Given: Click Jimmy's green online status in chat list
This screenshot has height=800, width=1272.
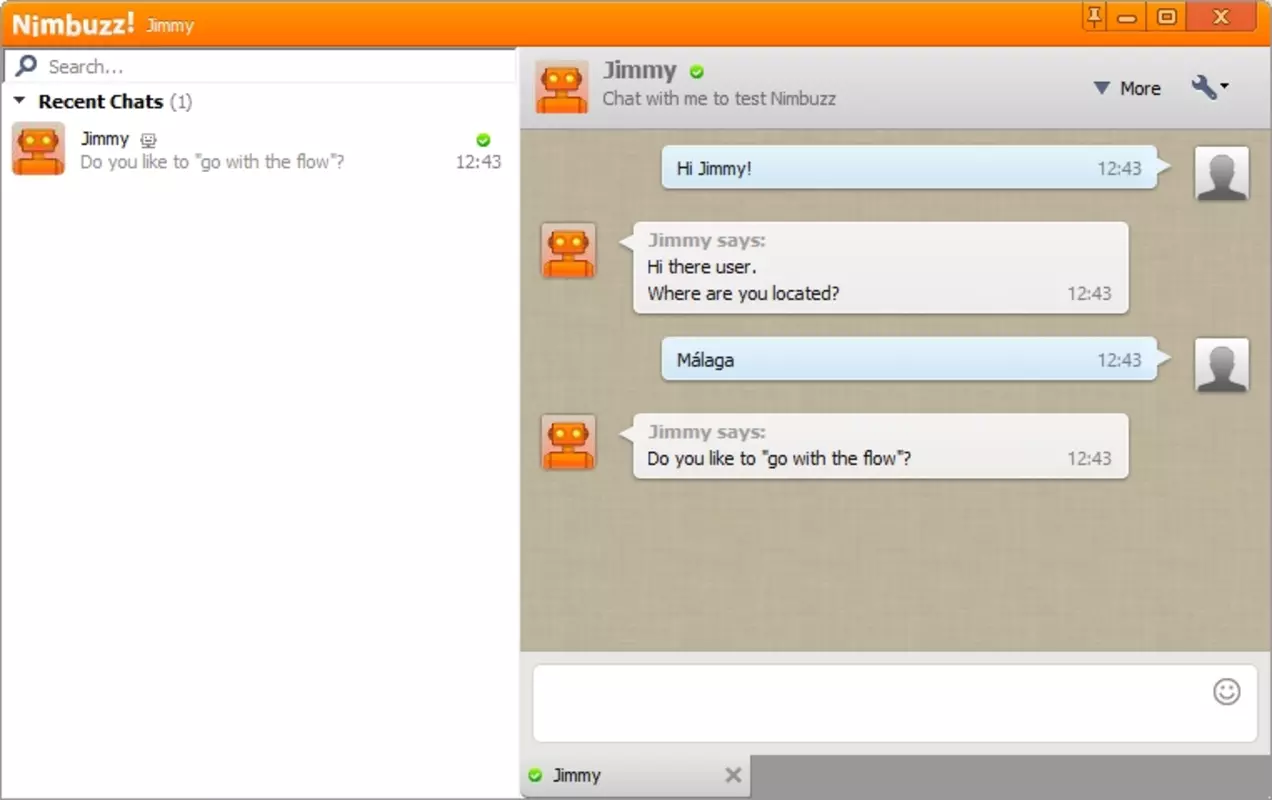Looking at the screenshot, I should 483,140.
